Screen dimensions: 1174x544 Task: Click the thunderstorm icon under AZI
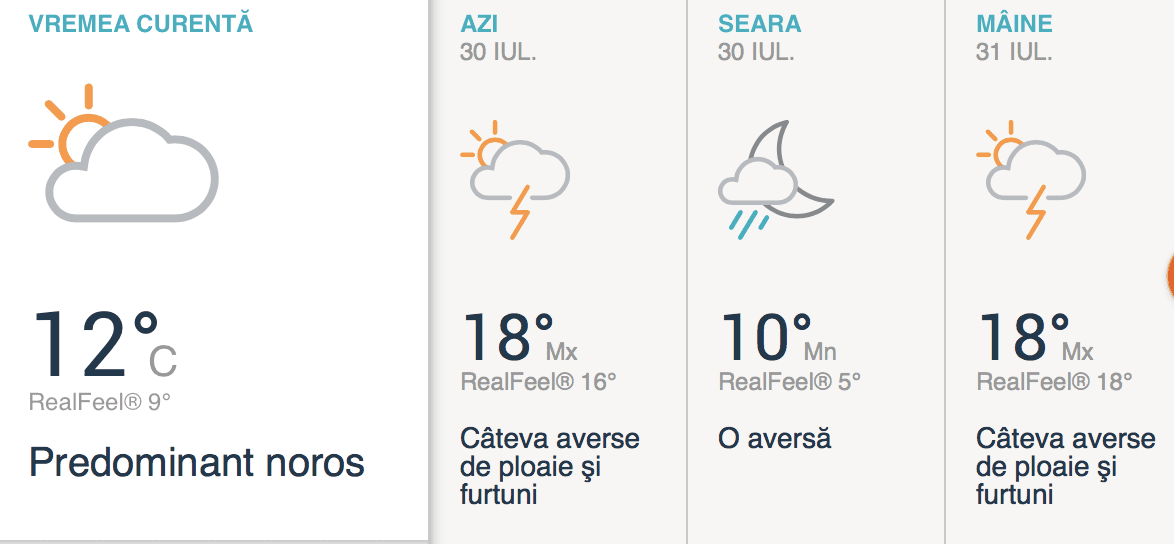coord(515,180)
